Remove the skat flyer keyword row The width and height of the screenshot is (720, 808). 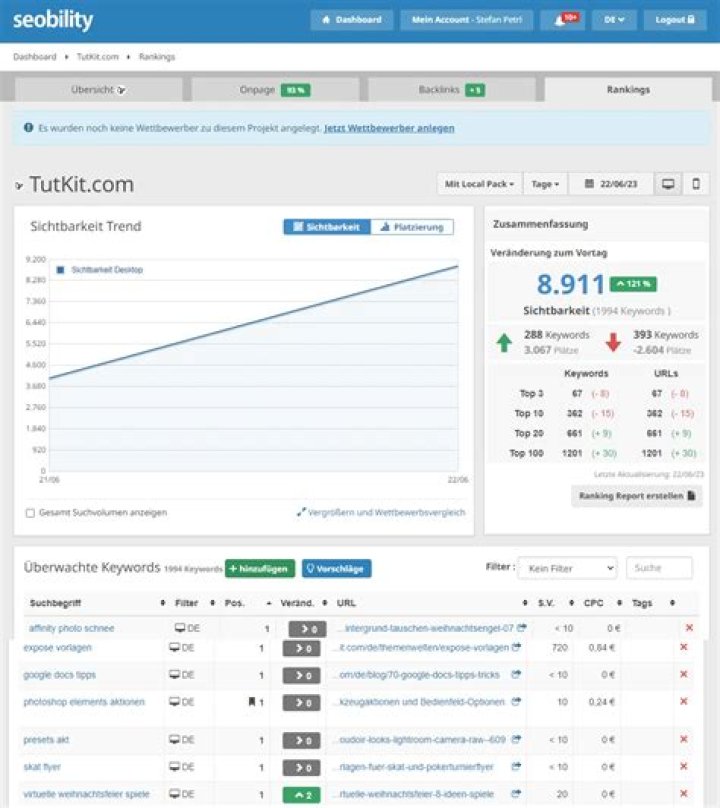(684, 767)
